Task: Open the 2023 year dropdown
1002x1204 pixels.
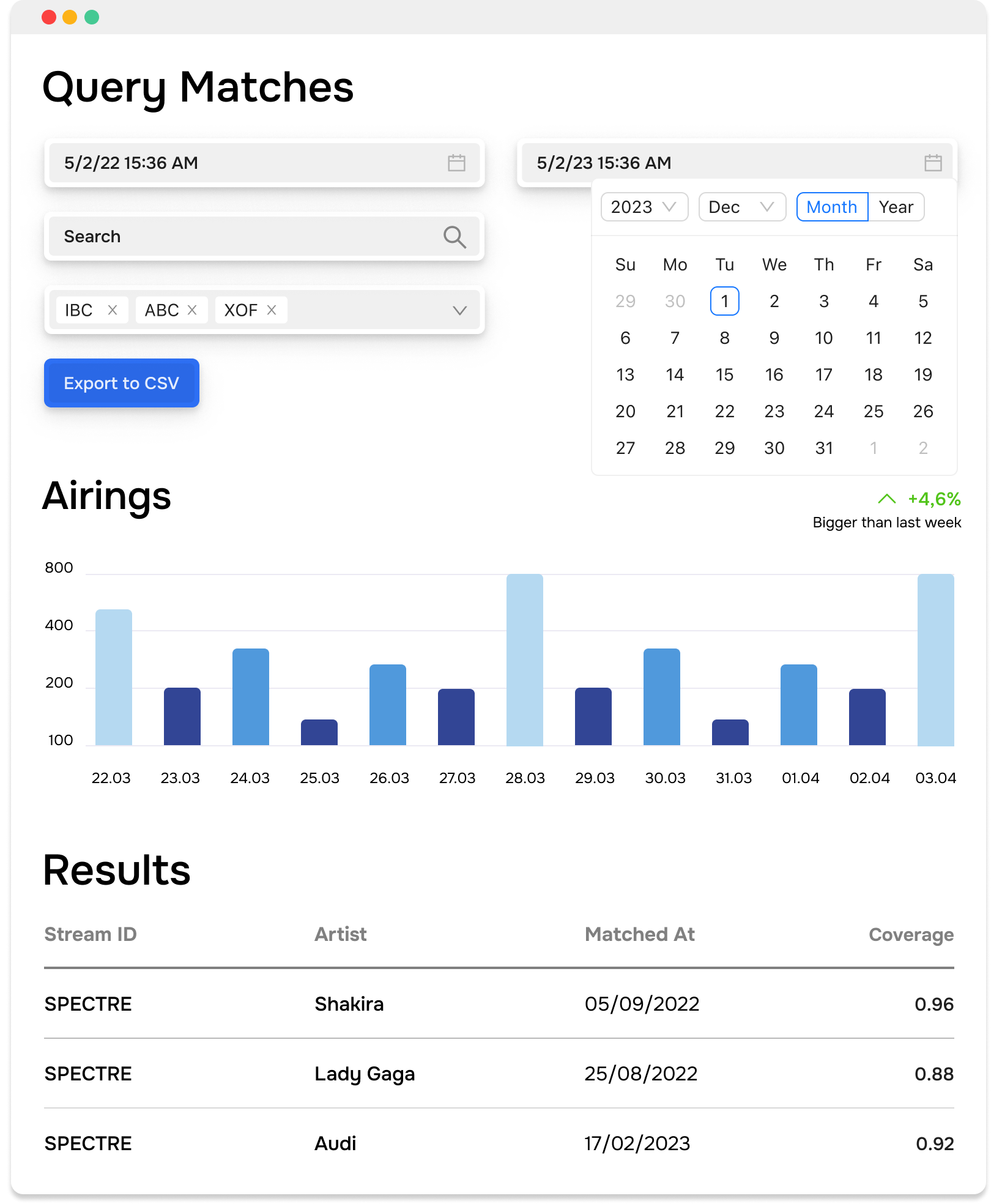Action: pos(644,207)
